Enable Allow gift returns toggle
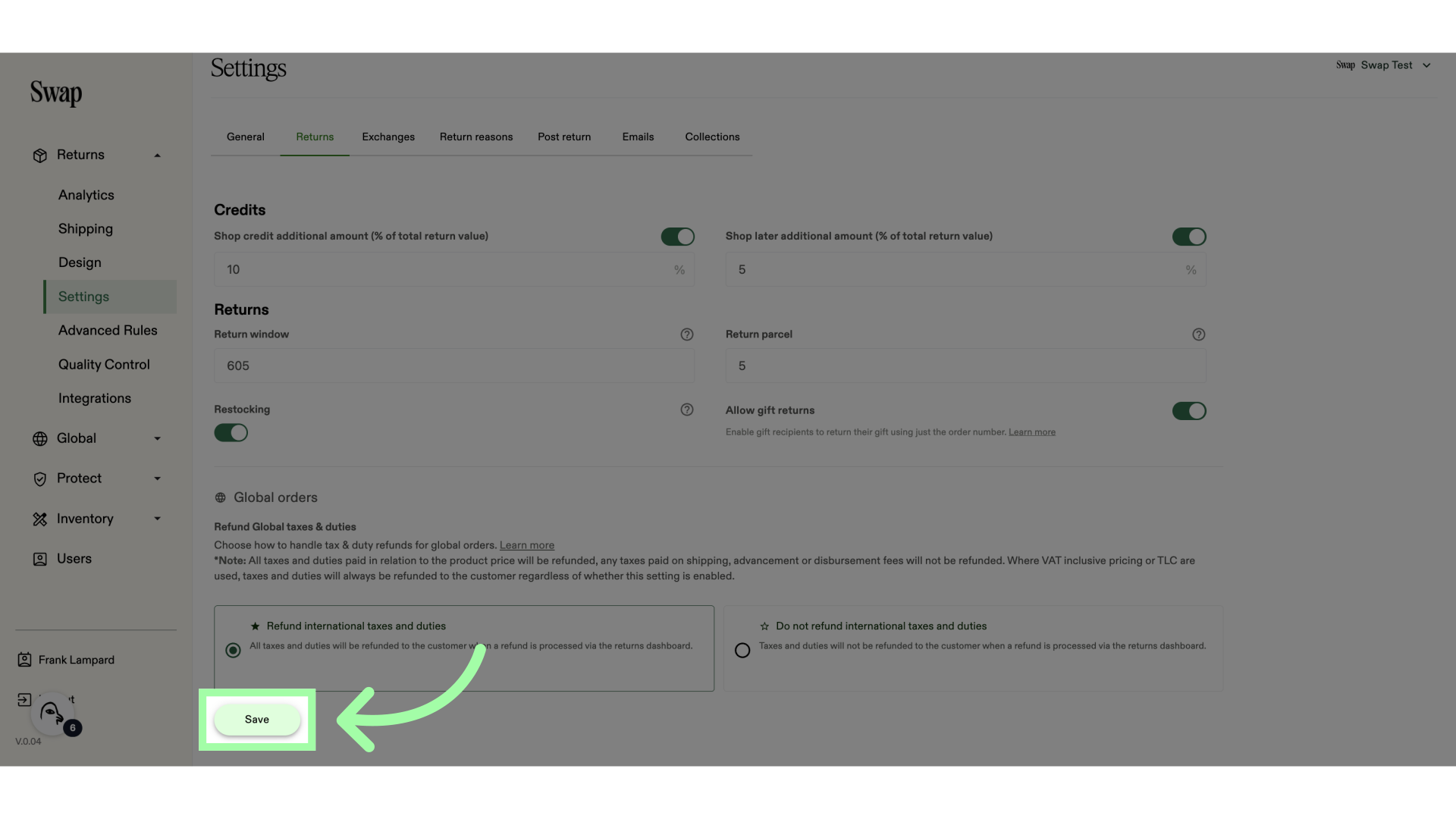This screenshot has width=1456, height=819. pyautogui.click(x=1189, y=411)
